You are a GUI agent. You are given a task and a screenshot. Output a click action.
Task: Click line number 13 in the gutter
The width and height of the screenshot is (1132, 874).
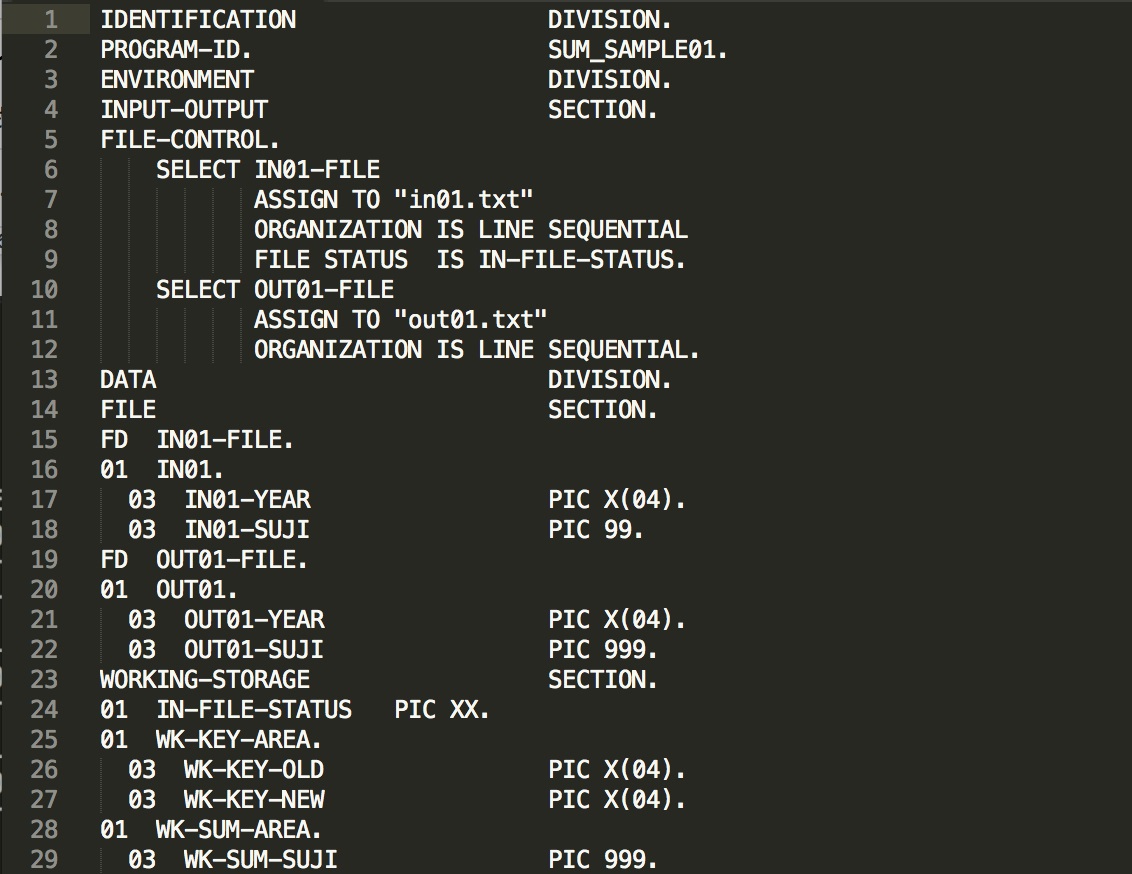[44, 380]
